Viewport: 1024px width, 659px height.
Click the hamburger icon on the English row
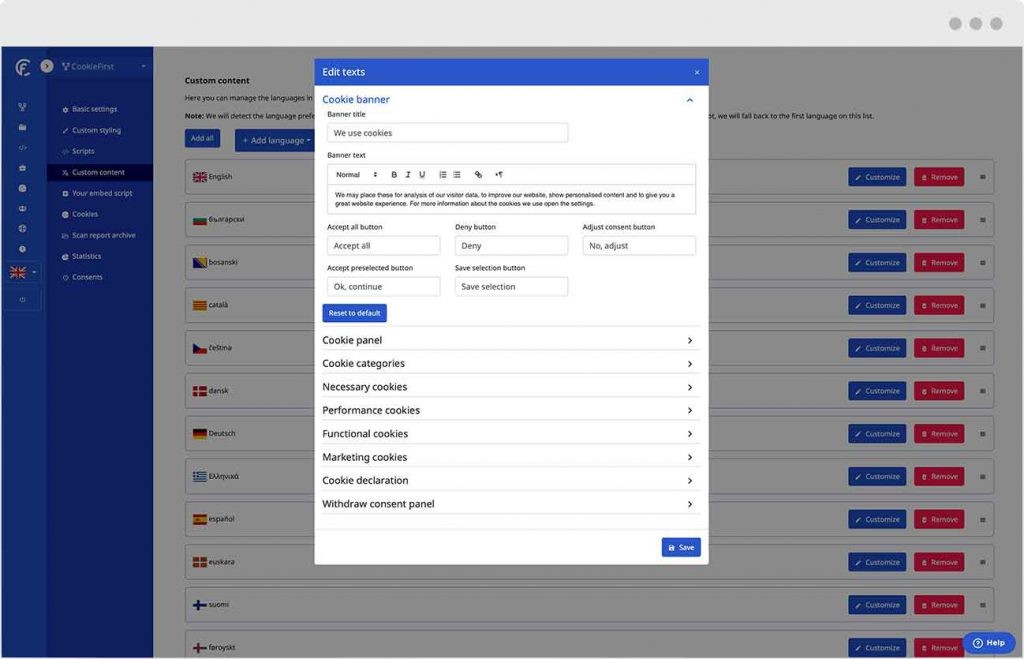click(983, 176)
